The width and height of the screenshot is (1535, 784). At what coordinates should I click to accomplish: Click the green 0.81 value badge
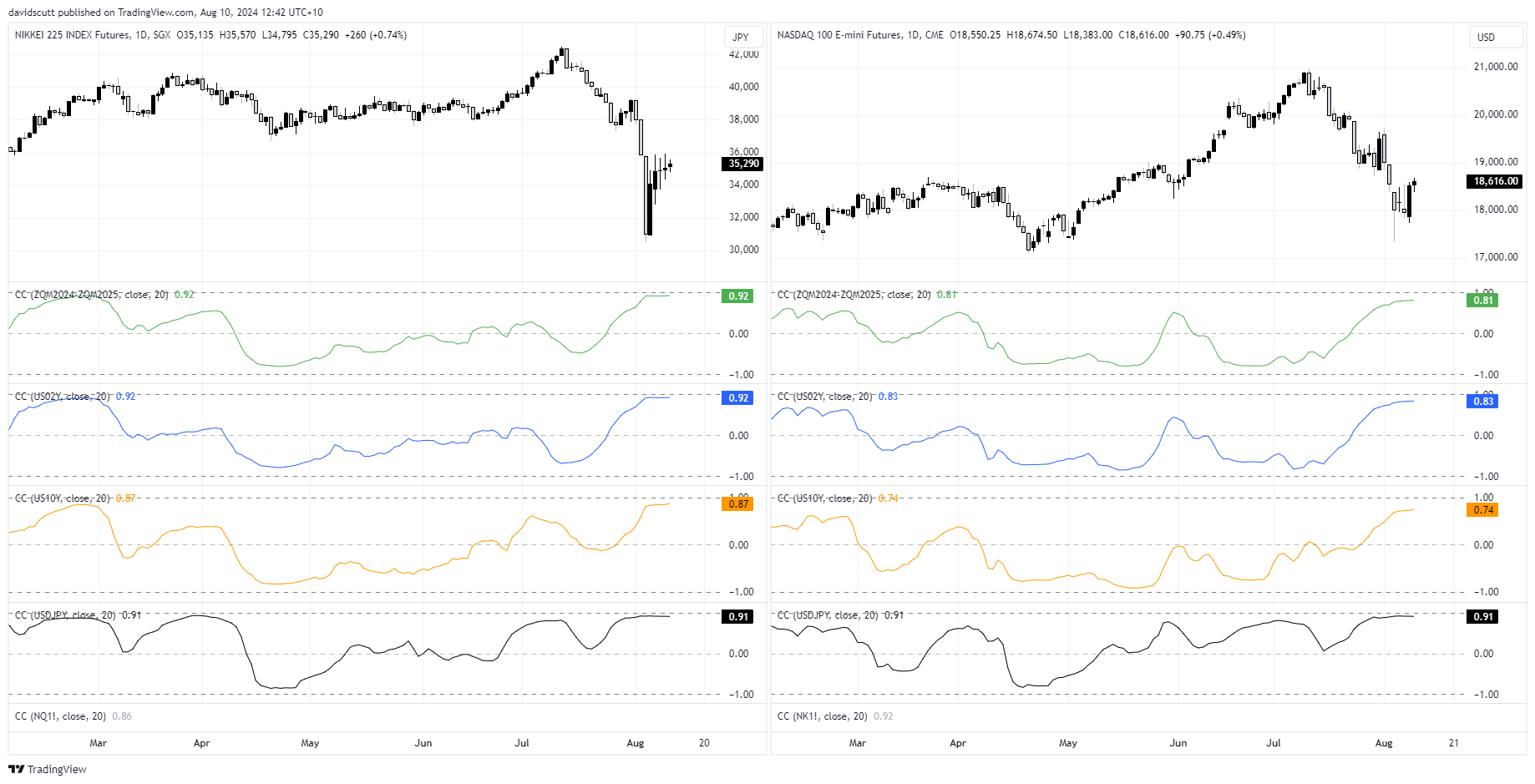click(x=1482, y=301)
